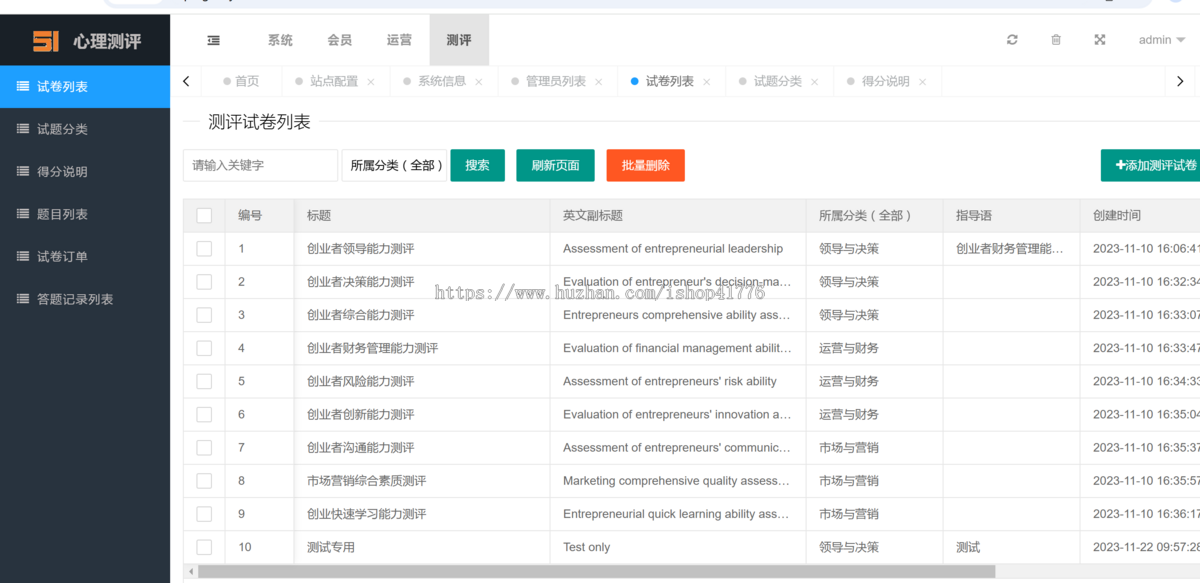
Task: Collapse the sidebar with the menu-fold icon
Action: click(213, 40)
